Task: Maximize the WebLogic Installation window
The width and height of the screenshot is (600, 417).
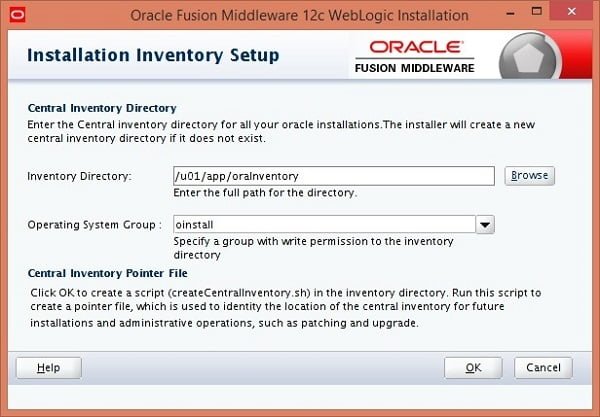Action: point(537,11)
